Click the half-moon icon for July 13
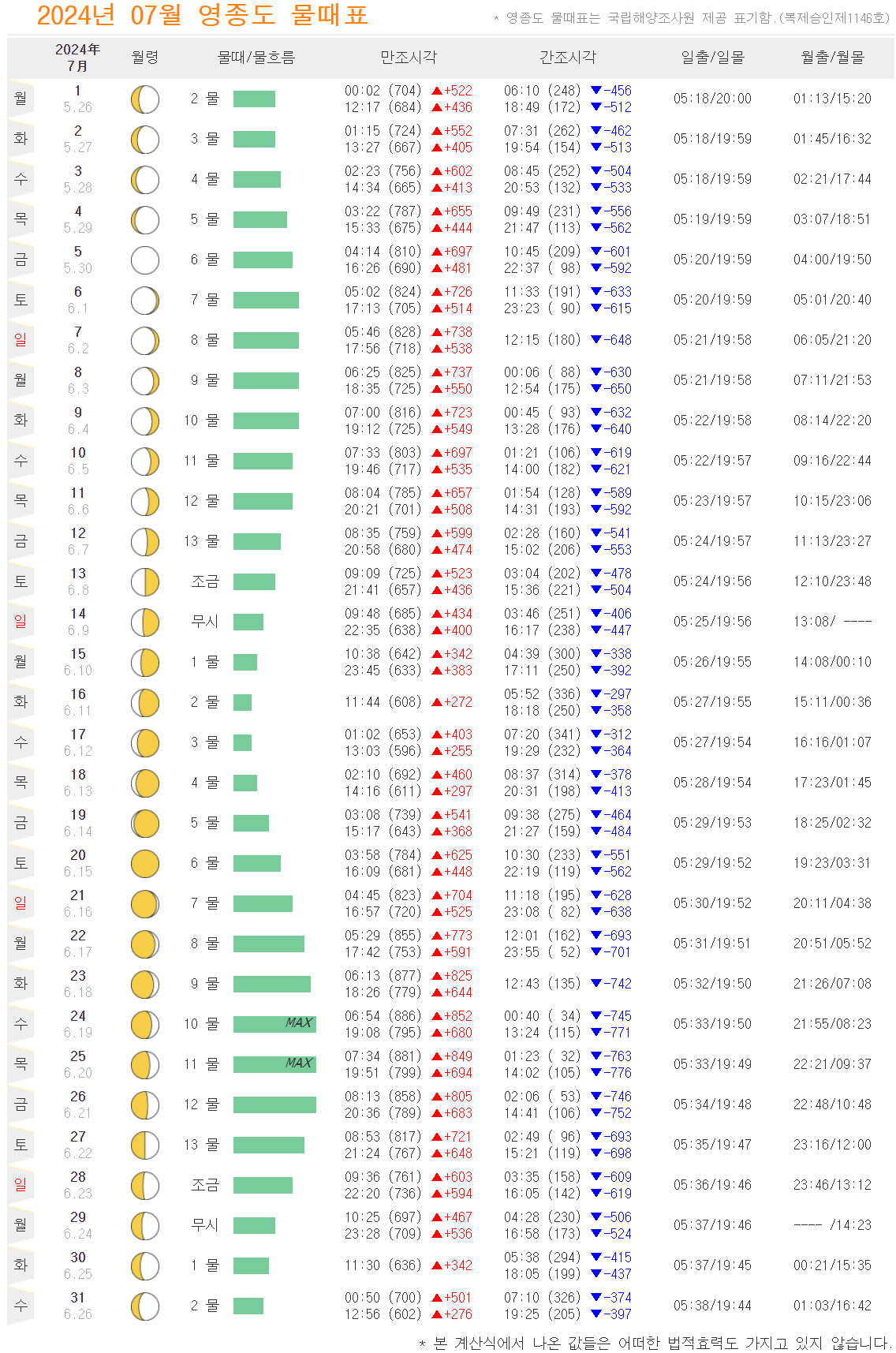896x1353 pixels. [x=145, y=582]
